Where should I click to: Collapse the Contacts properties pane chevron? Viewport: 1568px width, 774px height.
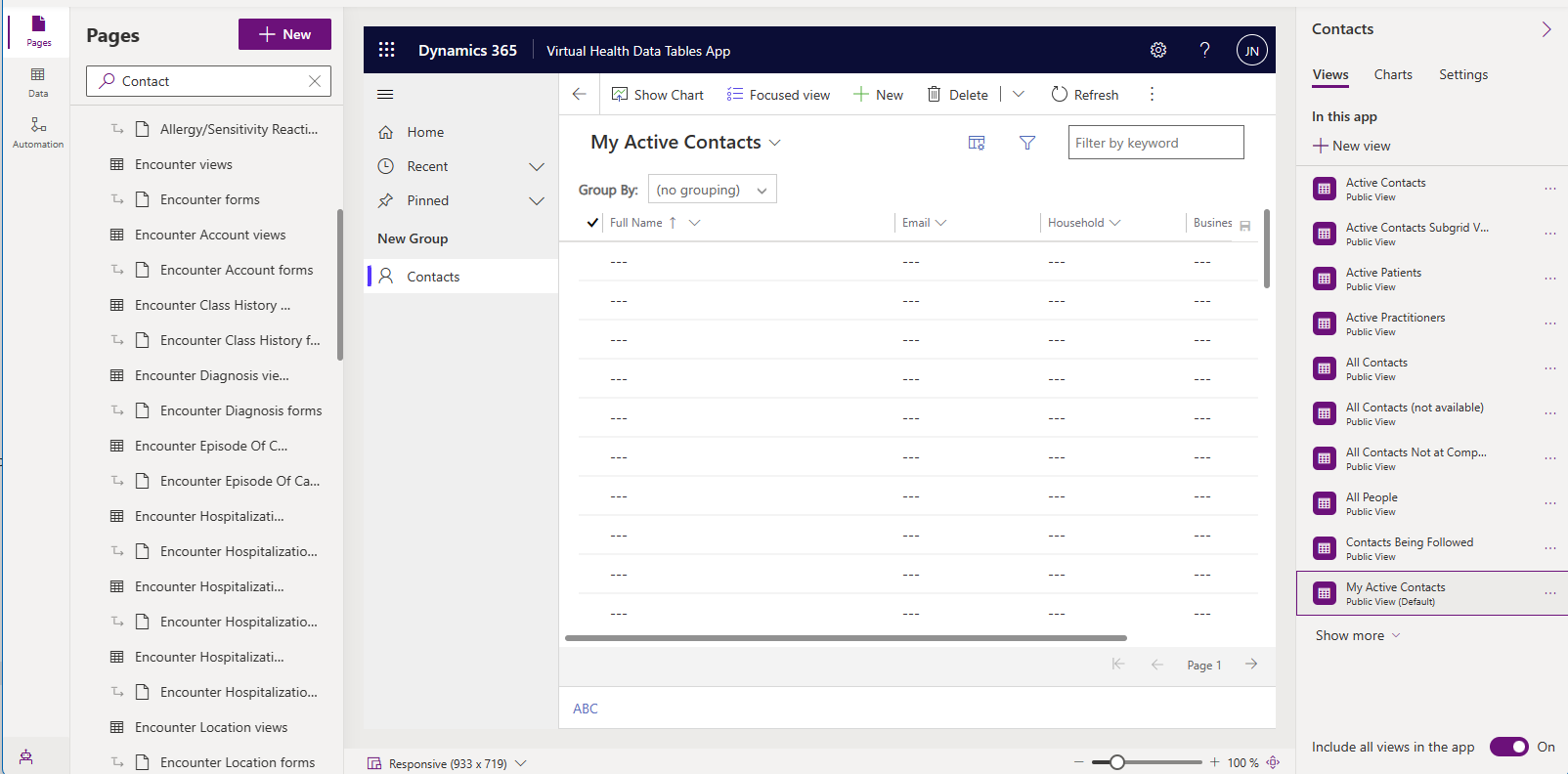pos(1546,29)
